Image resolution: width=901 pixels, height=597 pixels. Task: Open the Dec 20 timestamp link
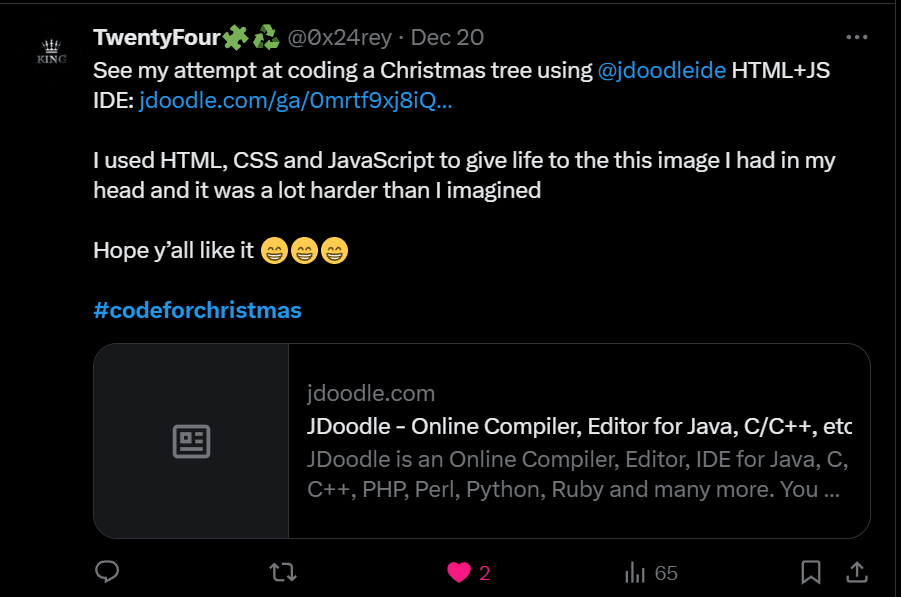(x=447, y=38)
